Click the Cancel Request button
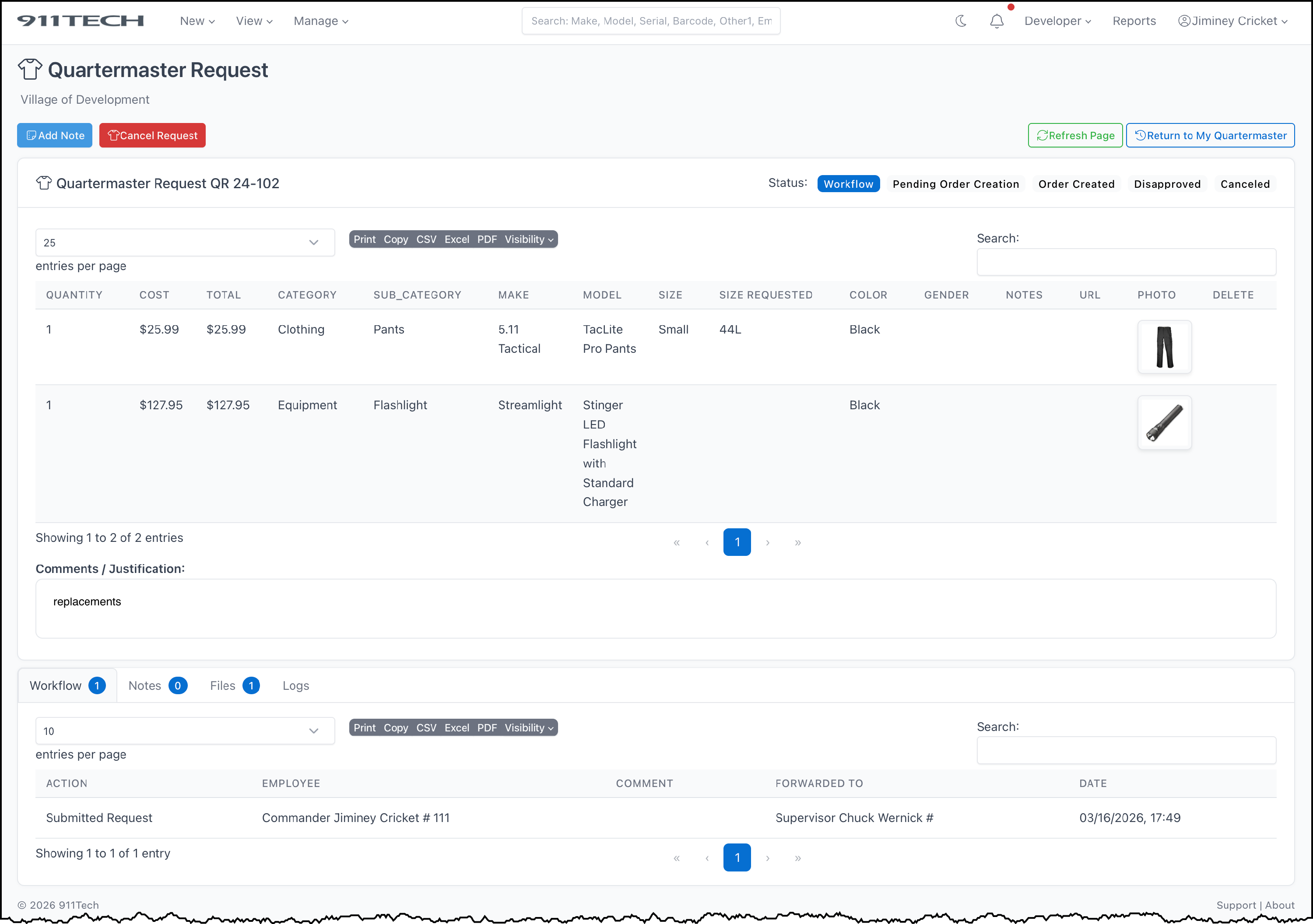The height and width of the screenshot is (924, 1313). coord(152,136)
